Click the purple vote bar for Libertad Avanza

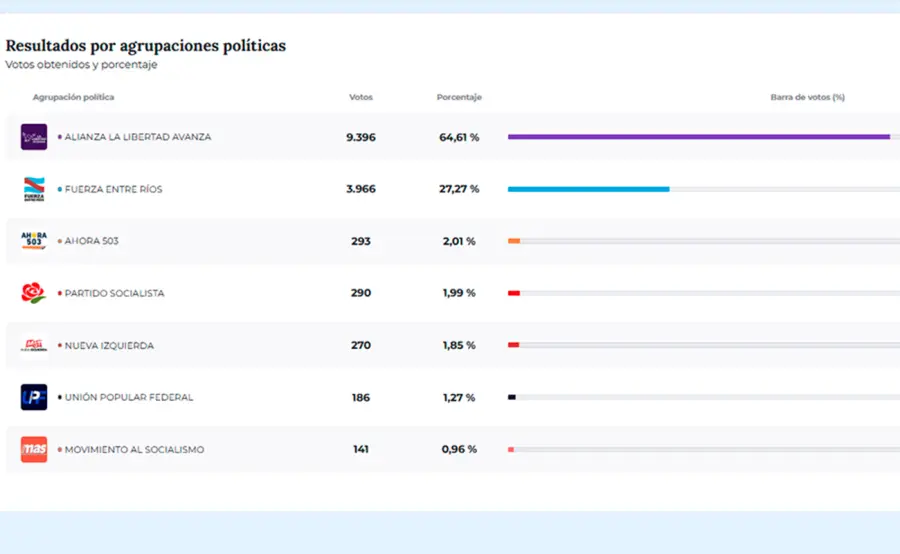click(x=698, y=137)
